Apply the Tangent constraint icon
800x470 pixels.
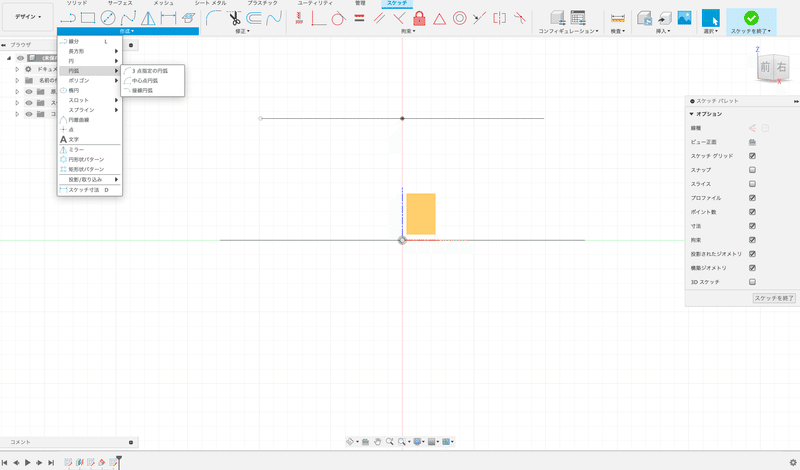[x=338, y=18]
